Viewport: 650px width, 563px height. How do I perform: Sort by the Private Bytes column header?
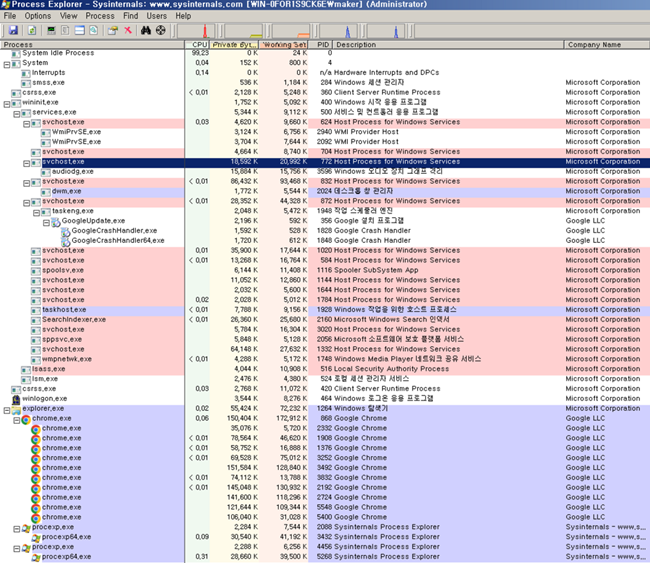pos(234,44)
